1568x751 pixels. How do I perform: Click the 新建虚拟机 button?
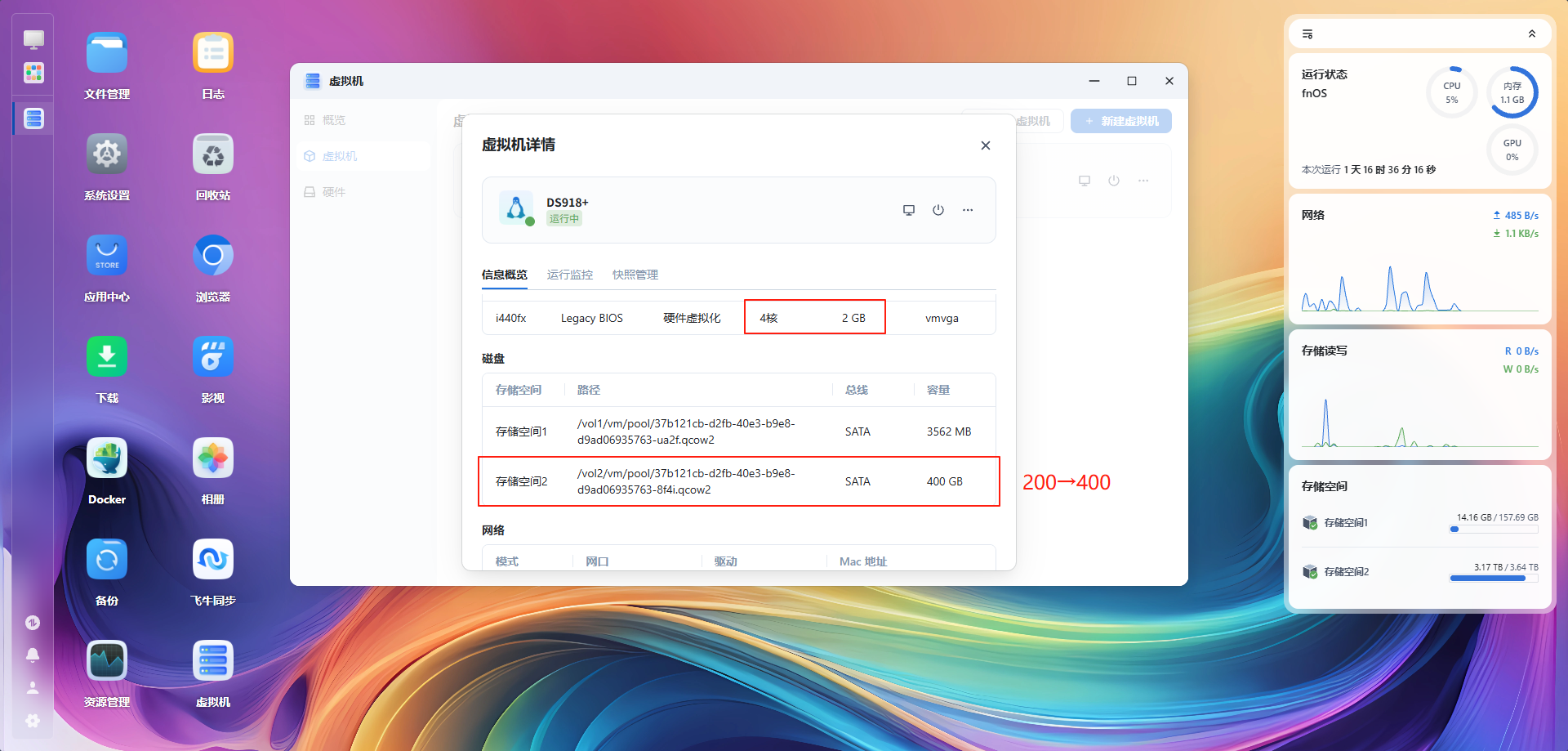point(1121,121)
